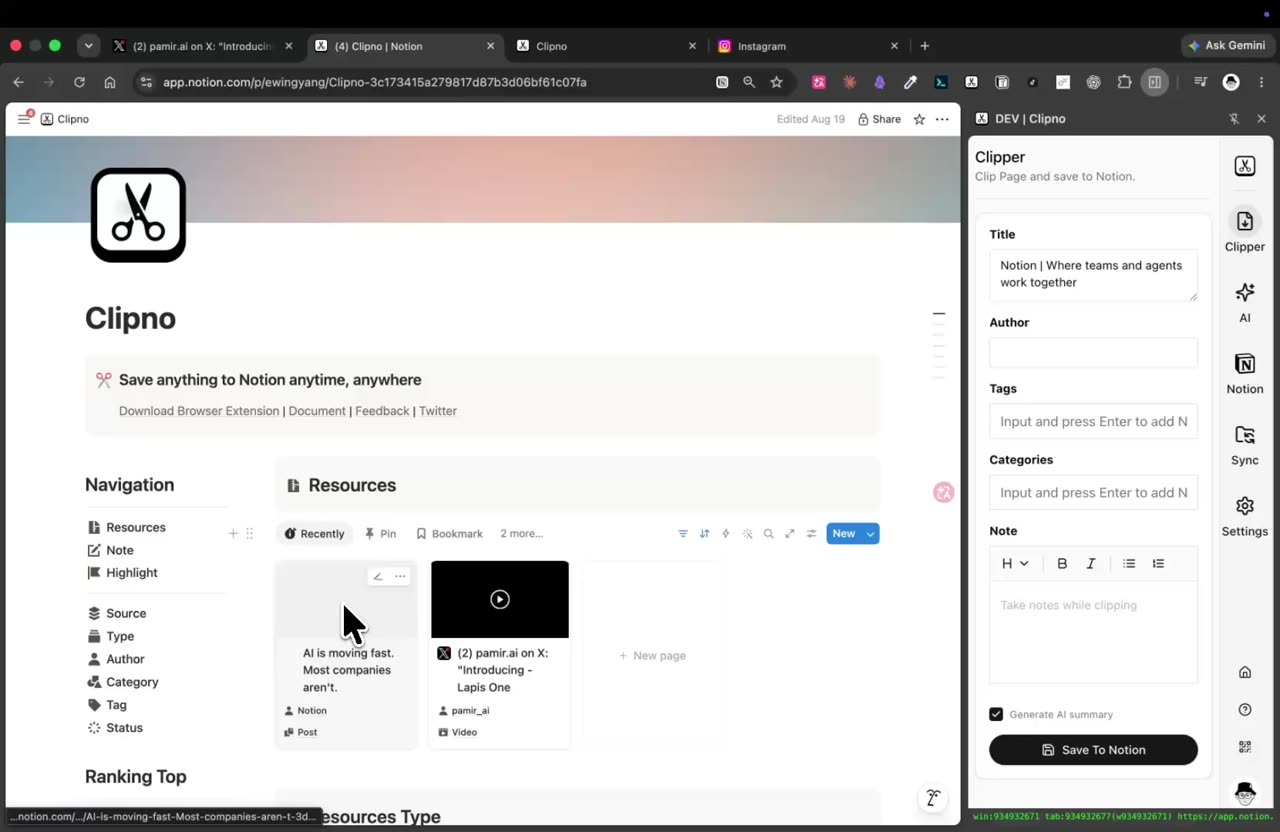Edit the AI is moving fast card
Viewport: 1280px width, 832px height.
[x=378, y=576]
